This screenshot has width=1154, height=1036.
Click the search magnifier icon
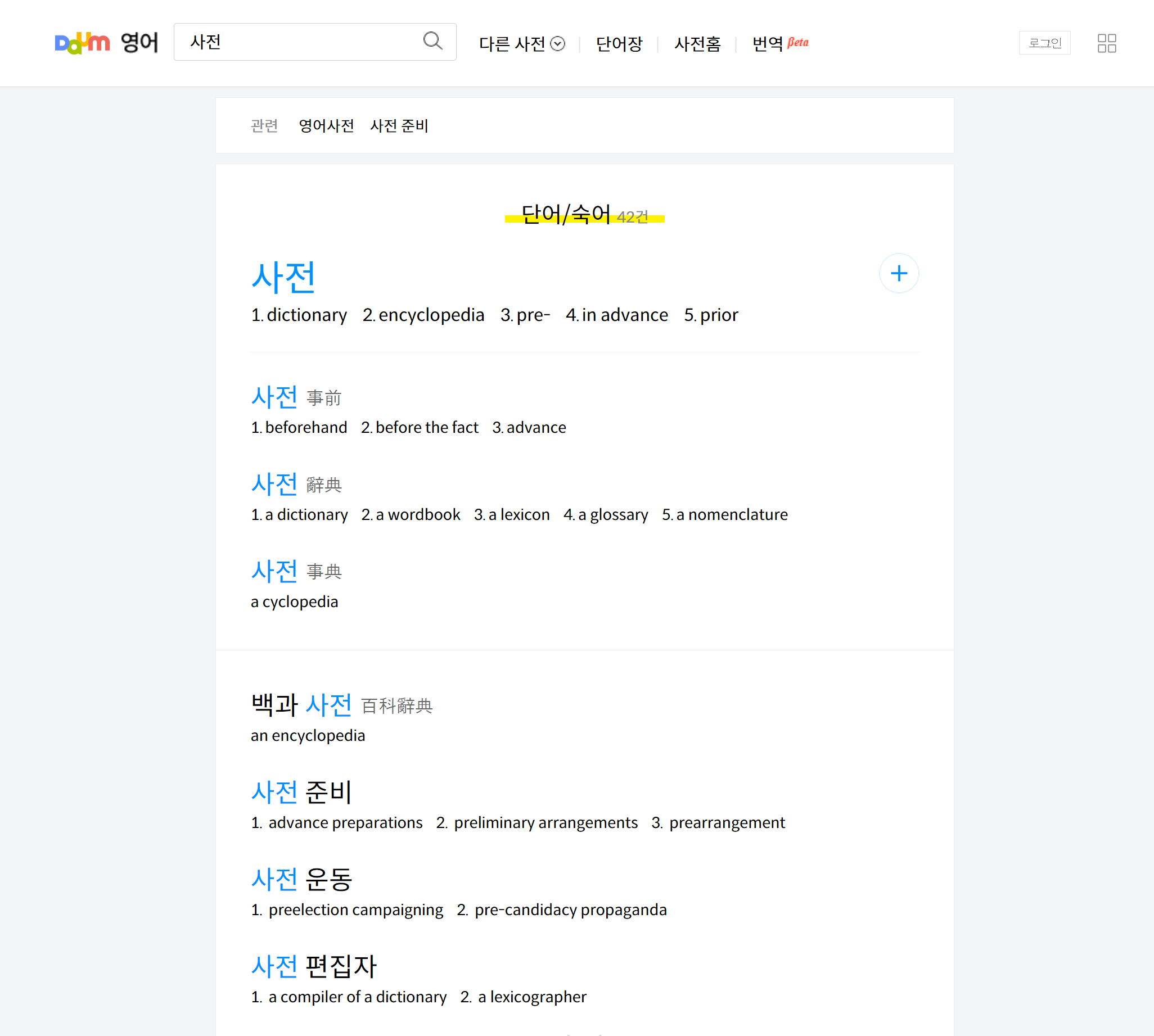tap(434, 42)
